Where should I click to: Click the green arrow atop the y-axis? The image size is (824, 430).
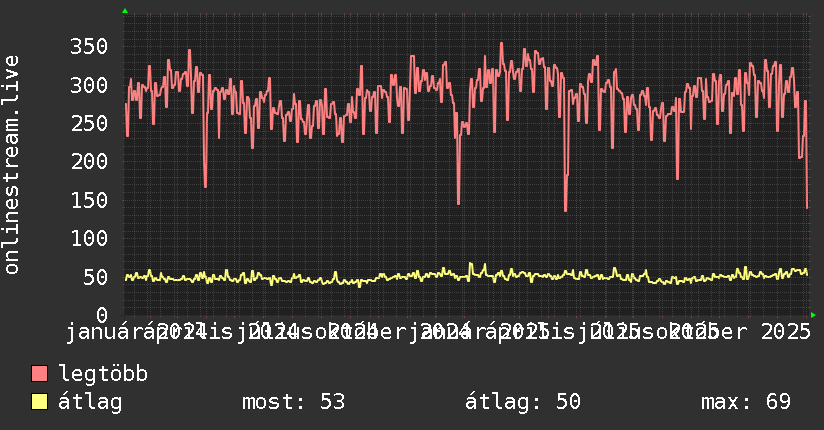tap(125, 11)
